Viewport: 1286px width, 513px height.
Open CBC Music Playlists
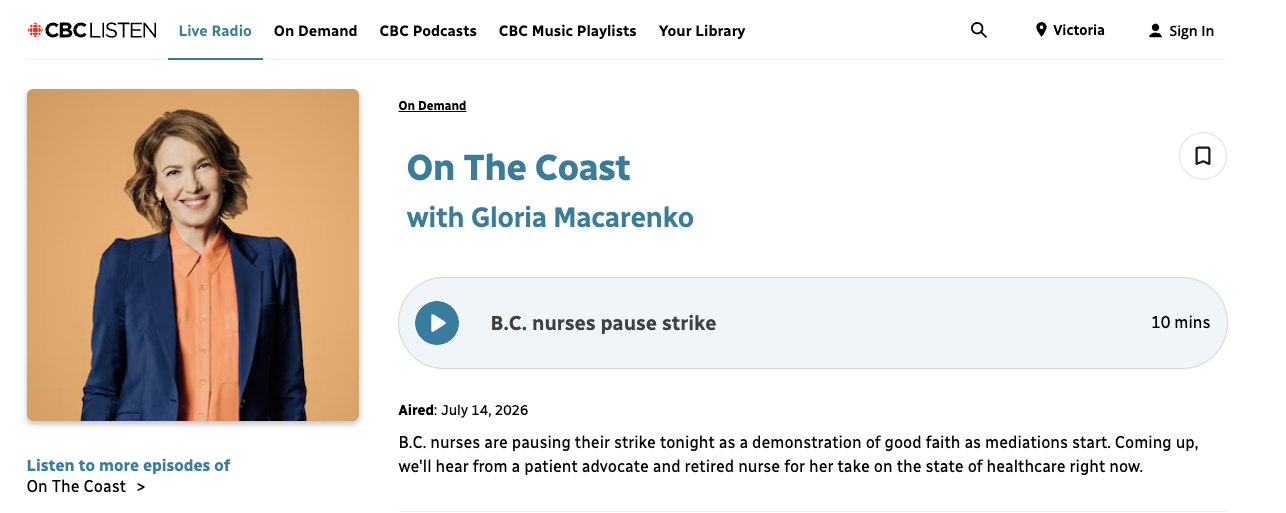click(567, 31)
